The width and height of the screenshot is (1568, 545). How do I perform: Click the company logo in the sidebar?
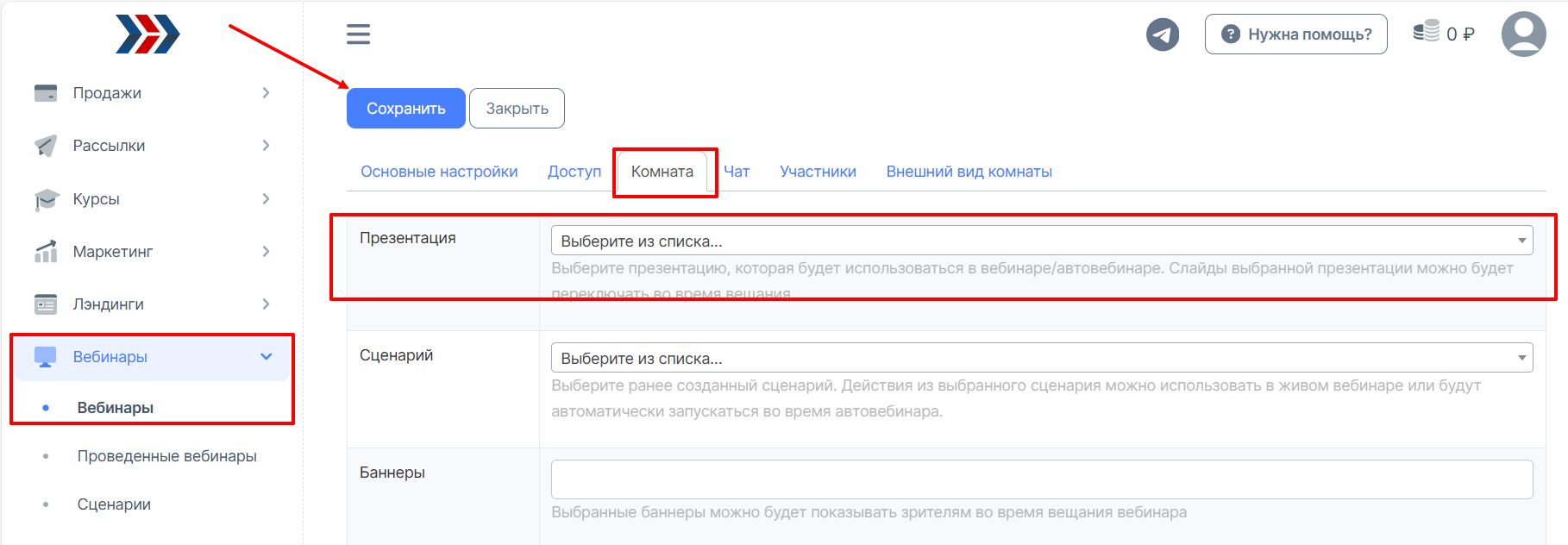point(147,34)
